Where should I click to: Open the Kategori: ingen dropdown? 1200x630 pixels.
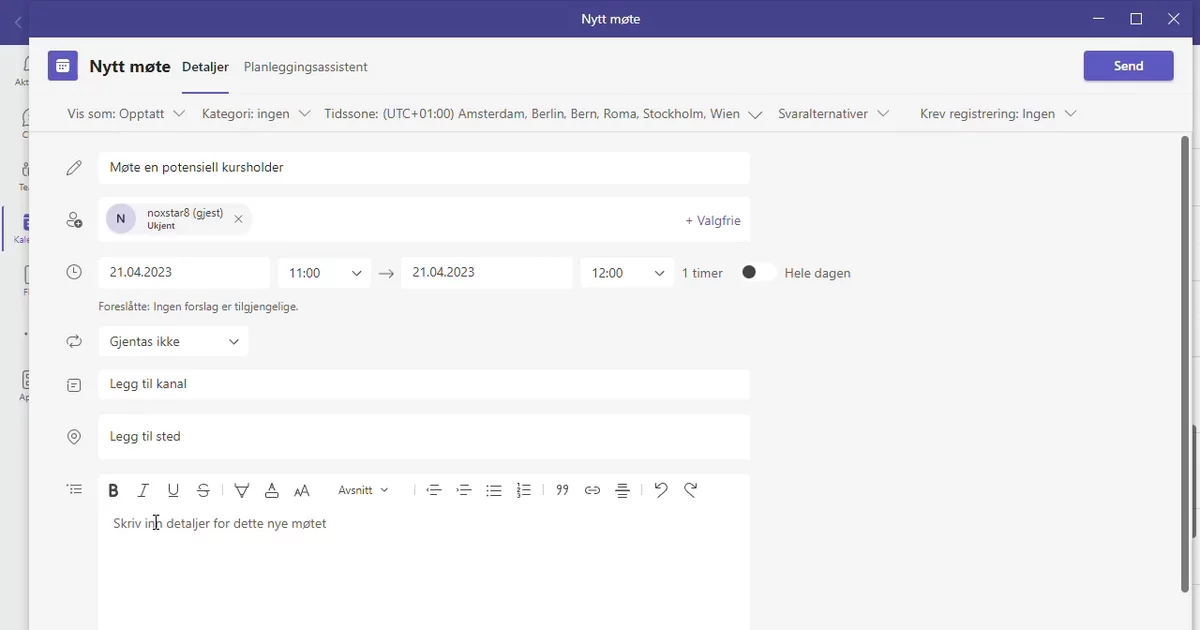pyautogui.click(x=256, y=114)
